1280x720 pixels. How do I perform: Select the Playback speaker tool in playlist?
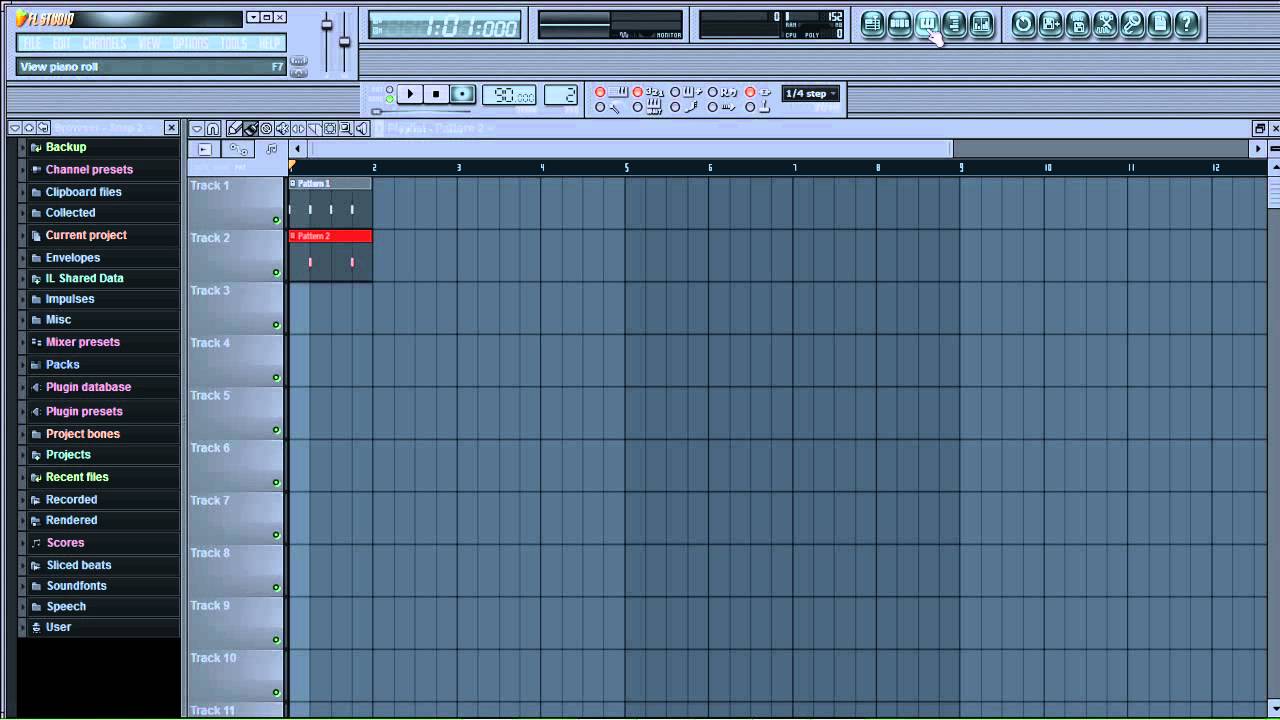[x=361, y=128]
